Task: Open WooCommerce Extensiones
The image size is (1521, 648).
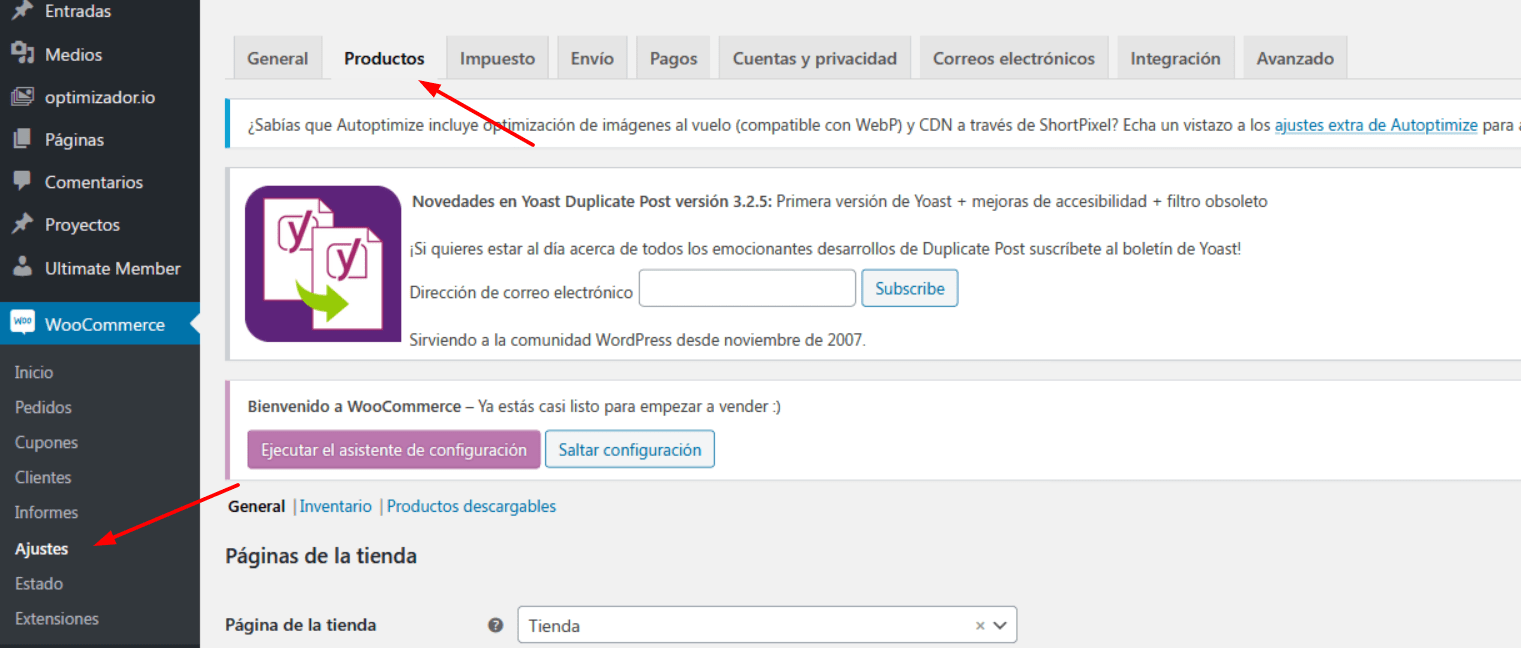Action: 57,618
